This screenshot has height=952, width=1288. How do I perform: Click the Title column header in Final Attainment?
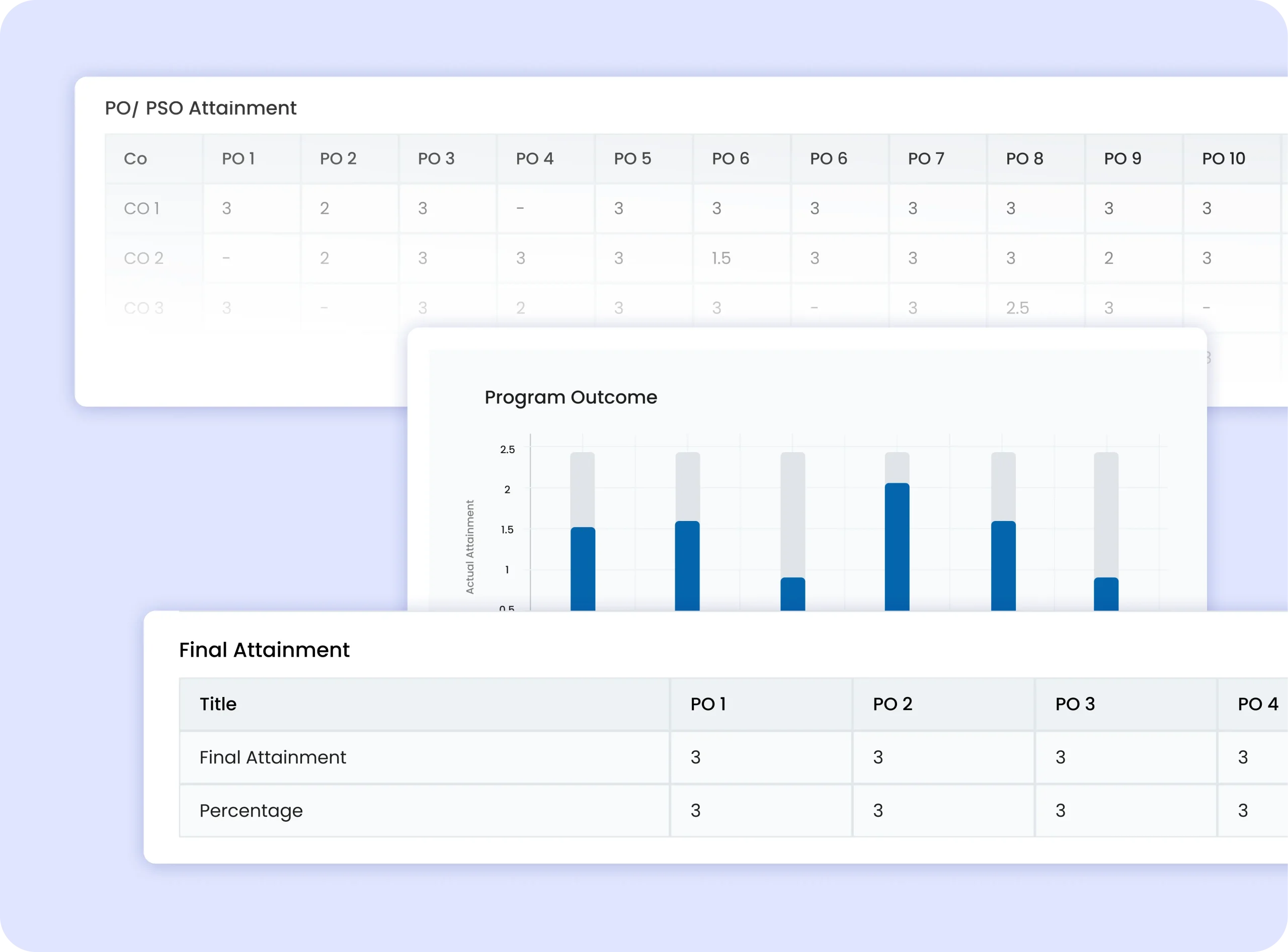[218, 704]
